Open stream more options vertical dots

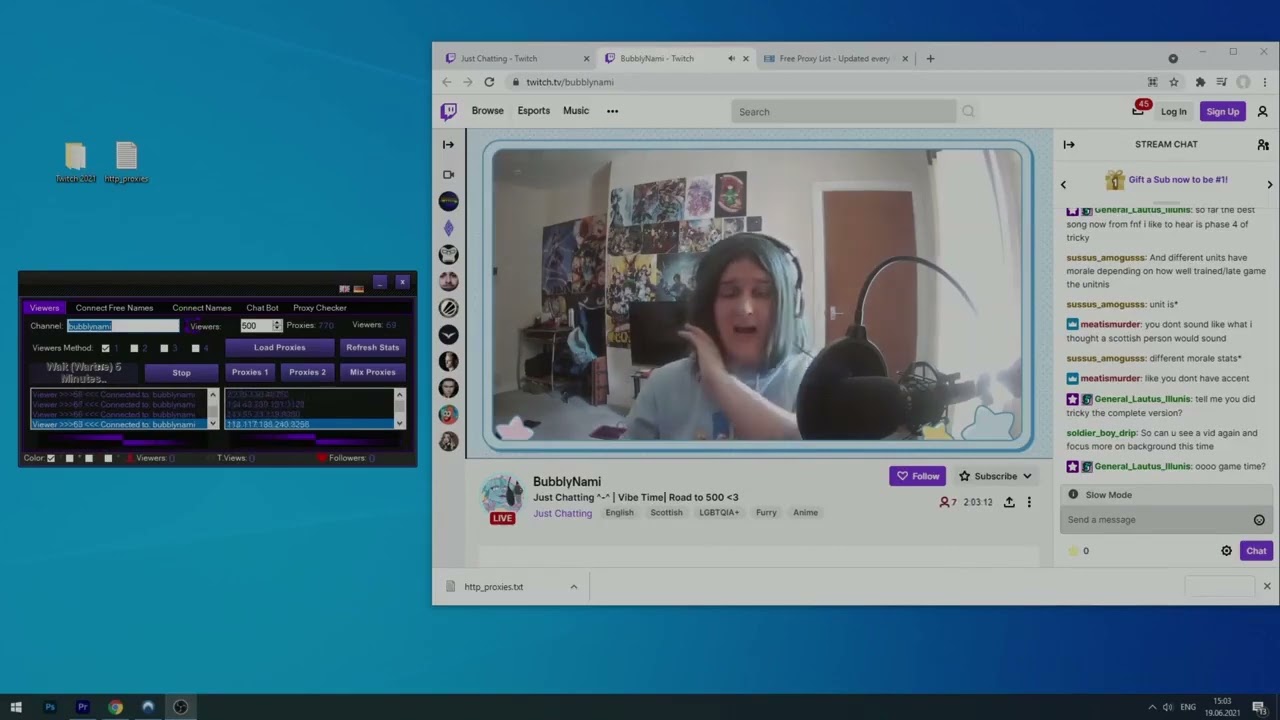[x=1029, y=502]
